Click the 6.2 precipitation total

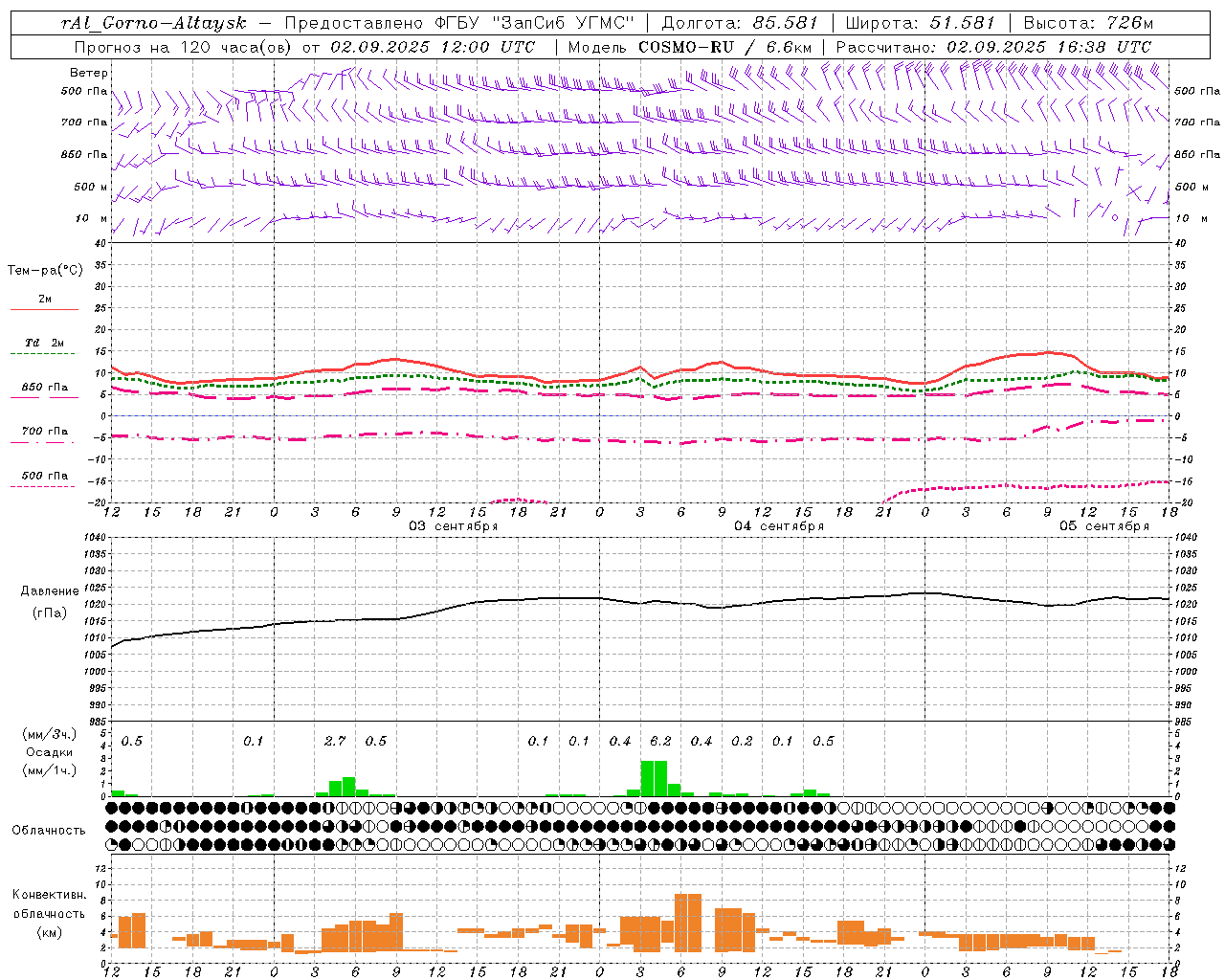[x=660, y=741]
